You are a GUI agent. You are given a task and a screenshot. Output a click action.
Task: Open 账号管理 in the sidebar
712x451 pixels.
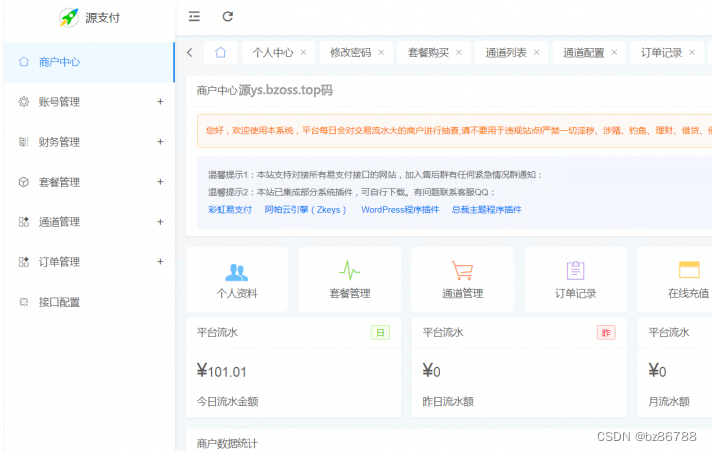coord(89,102)
